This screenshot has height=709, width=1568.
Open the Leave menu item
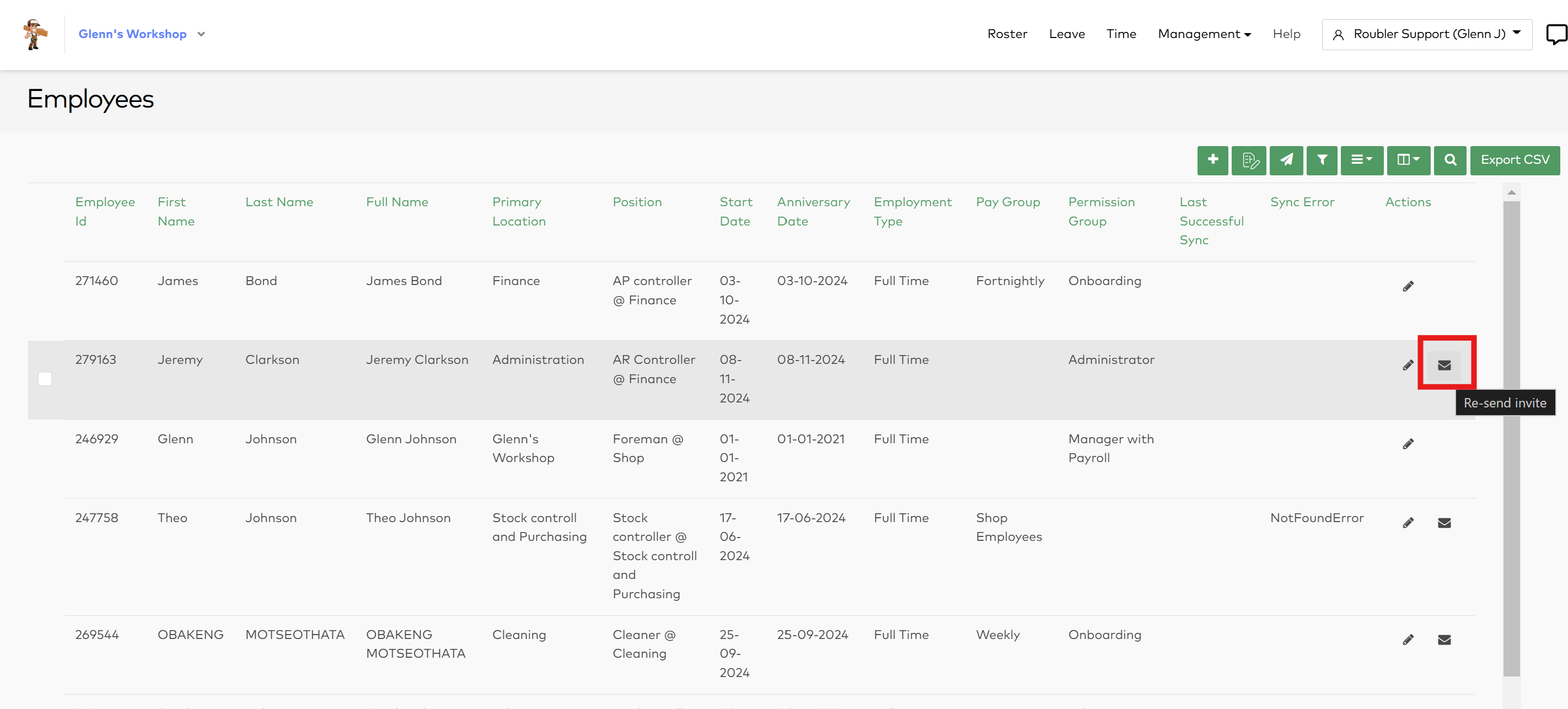click(1066, 34)
